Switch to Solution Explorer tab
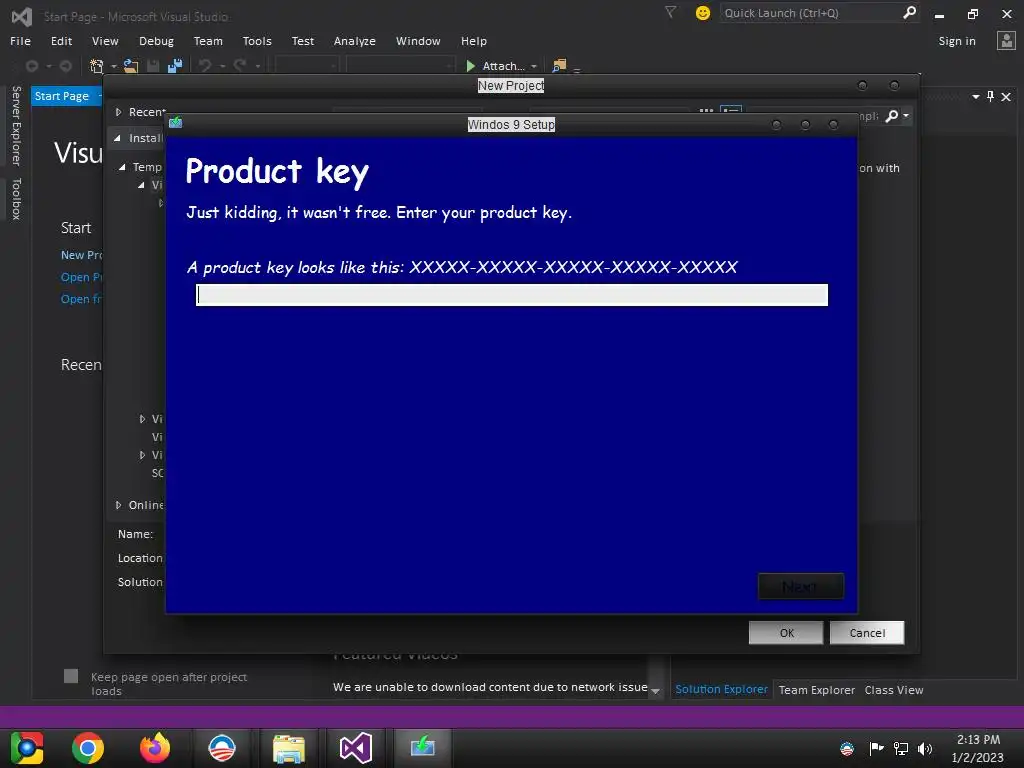The width and height of the screenshot is (1024, 768). (x=721, y=690)
